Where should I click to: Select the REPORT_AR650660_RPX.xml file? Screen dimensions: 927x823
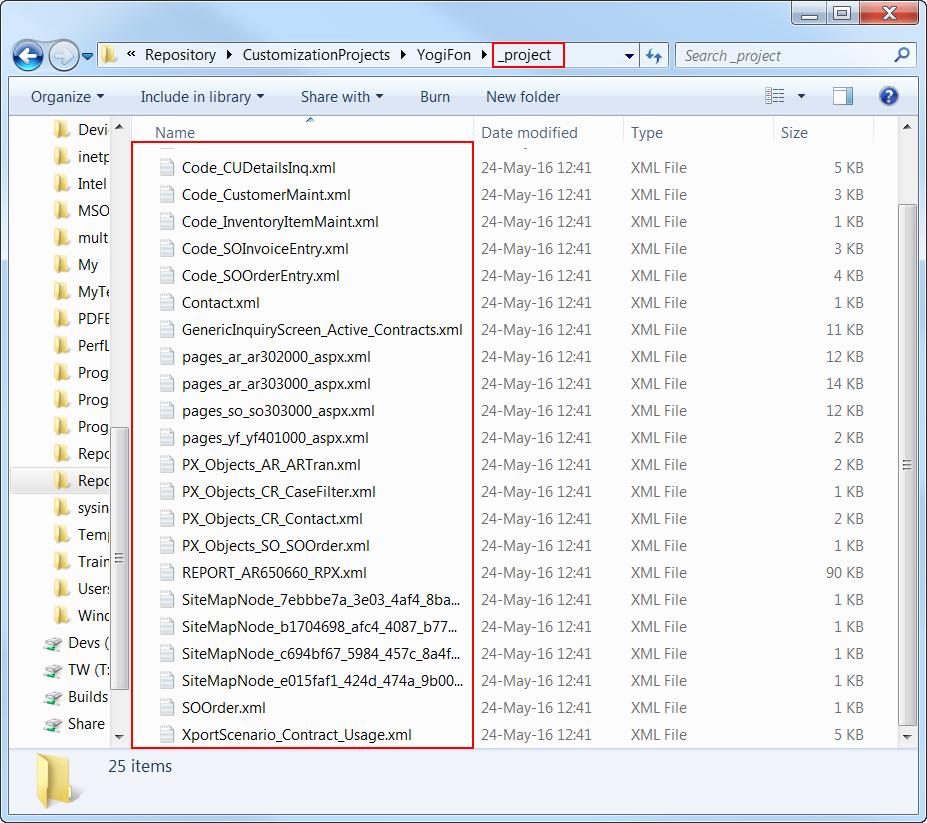pos(274,573)
